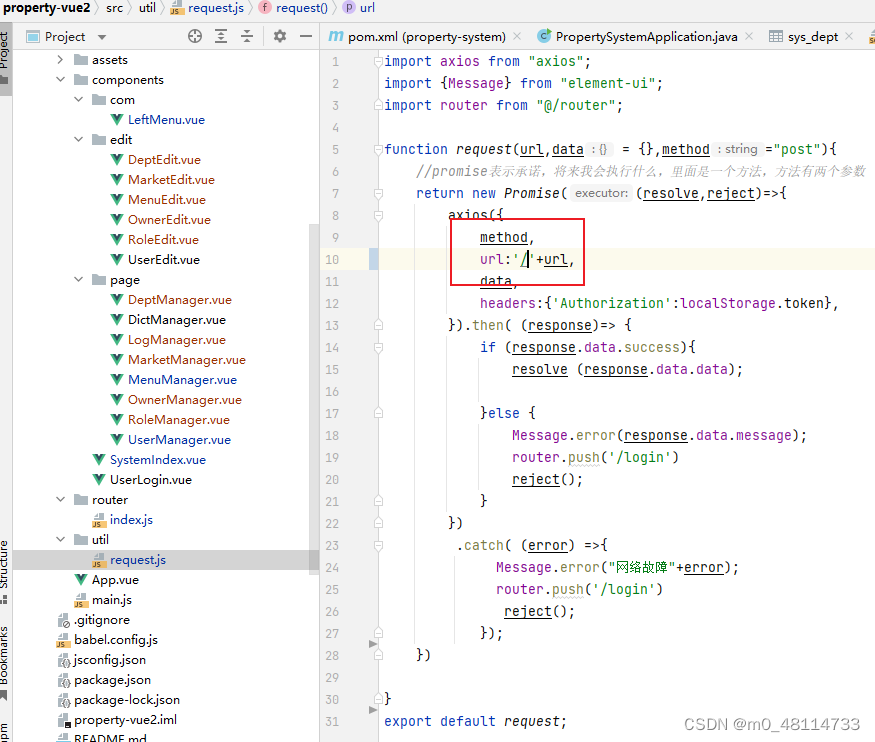The image size is (875, 742).
Task: Open router index.js file
Action: point(131,520)
